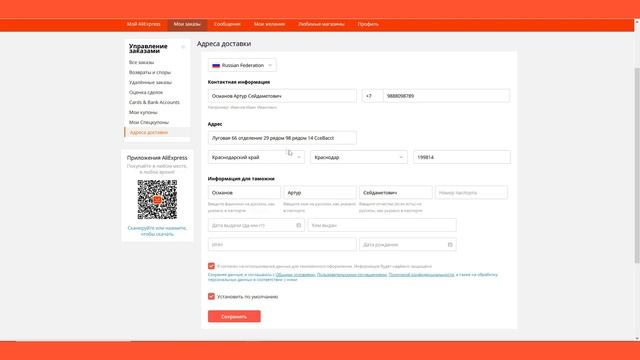Open Все заказы in sidebar

(142, 62)
